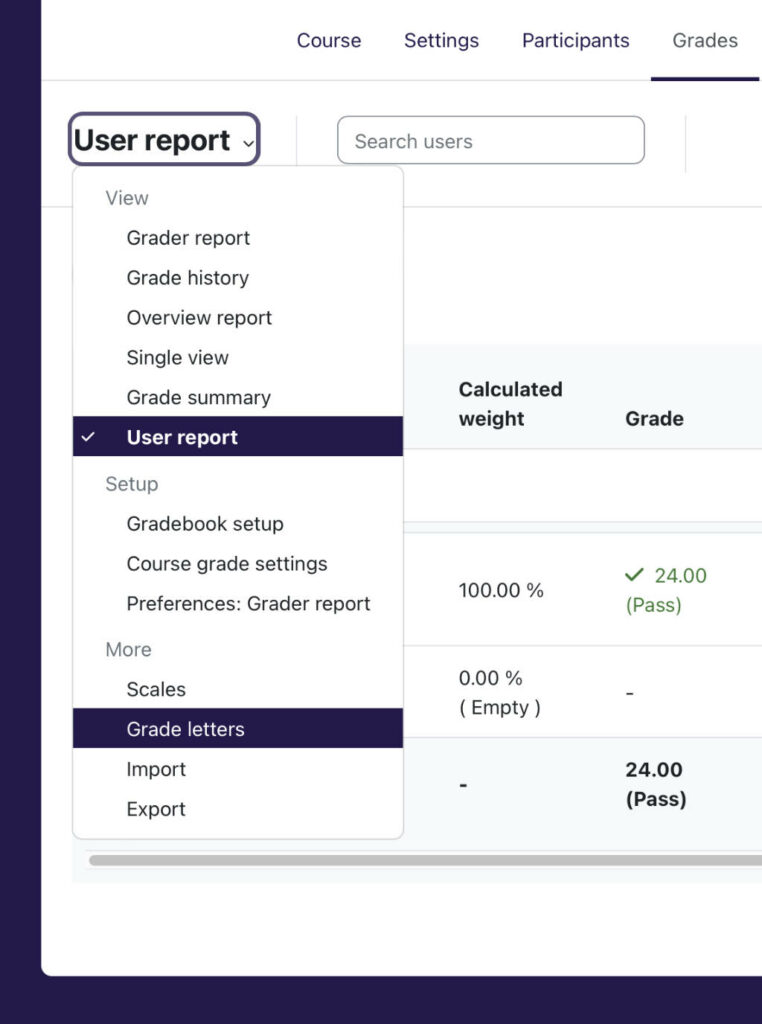Click the checkmark beside User report
Viewport: 762px width, 1024px height.
pyautogui.click(x=90, y=437)
